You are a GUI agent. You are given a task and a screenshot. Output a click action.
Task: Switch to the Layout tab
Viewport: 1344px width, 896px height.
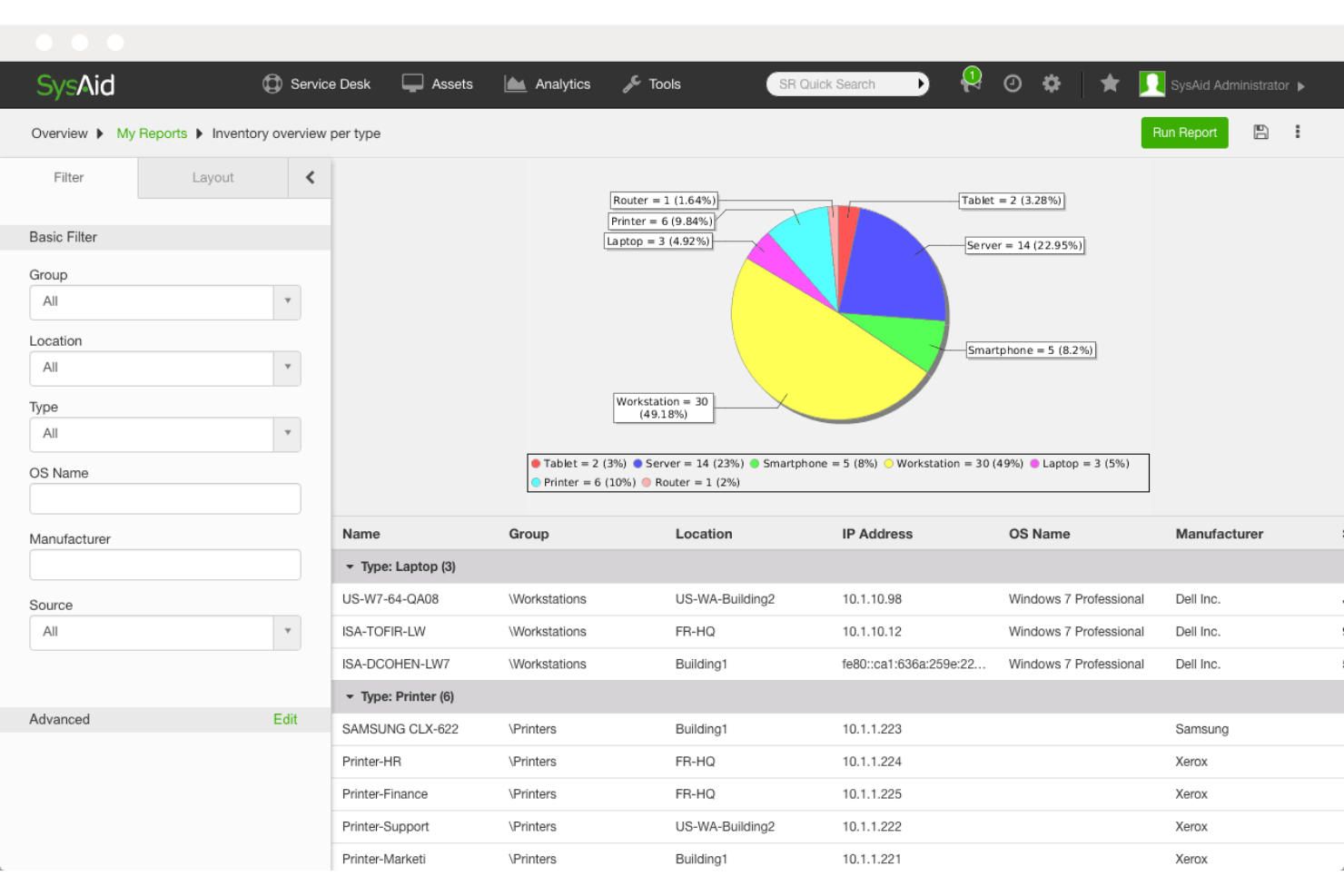click(x=212, y=177)
